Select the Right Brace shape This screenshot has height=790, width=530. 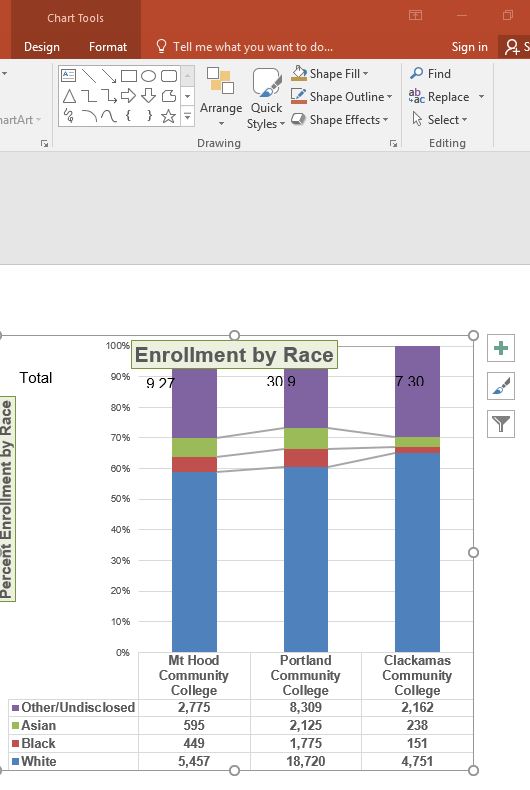coord(149,116)
